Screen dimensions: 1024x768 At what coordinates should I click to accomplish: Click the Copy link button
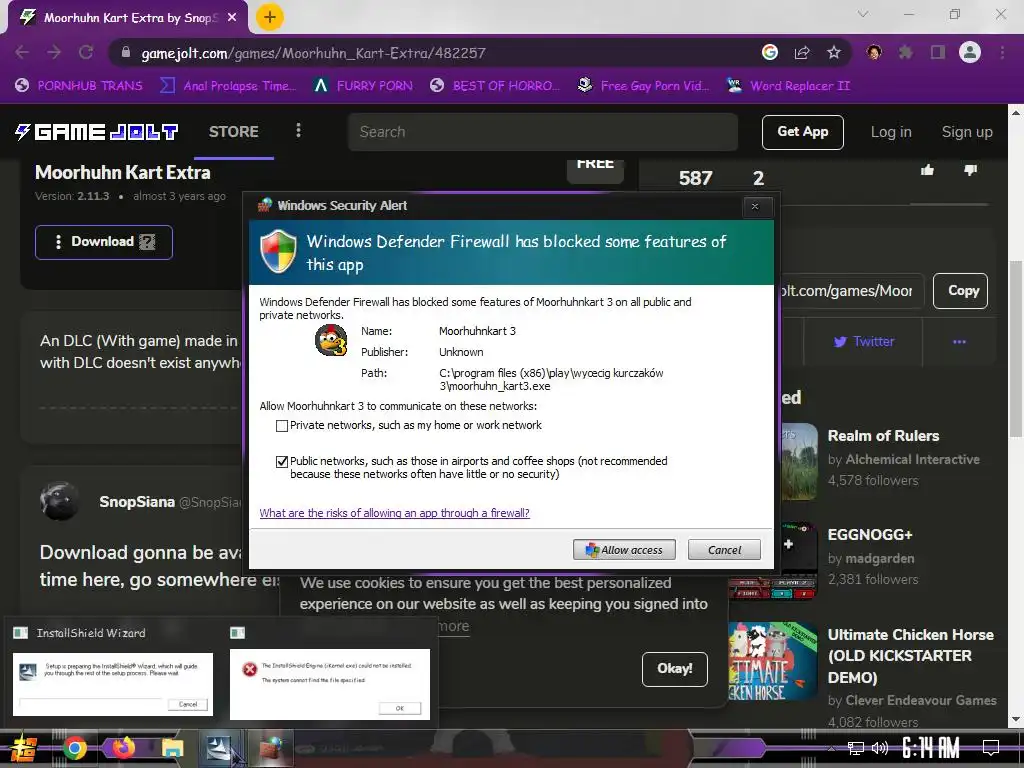coord(961,291)
